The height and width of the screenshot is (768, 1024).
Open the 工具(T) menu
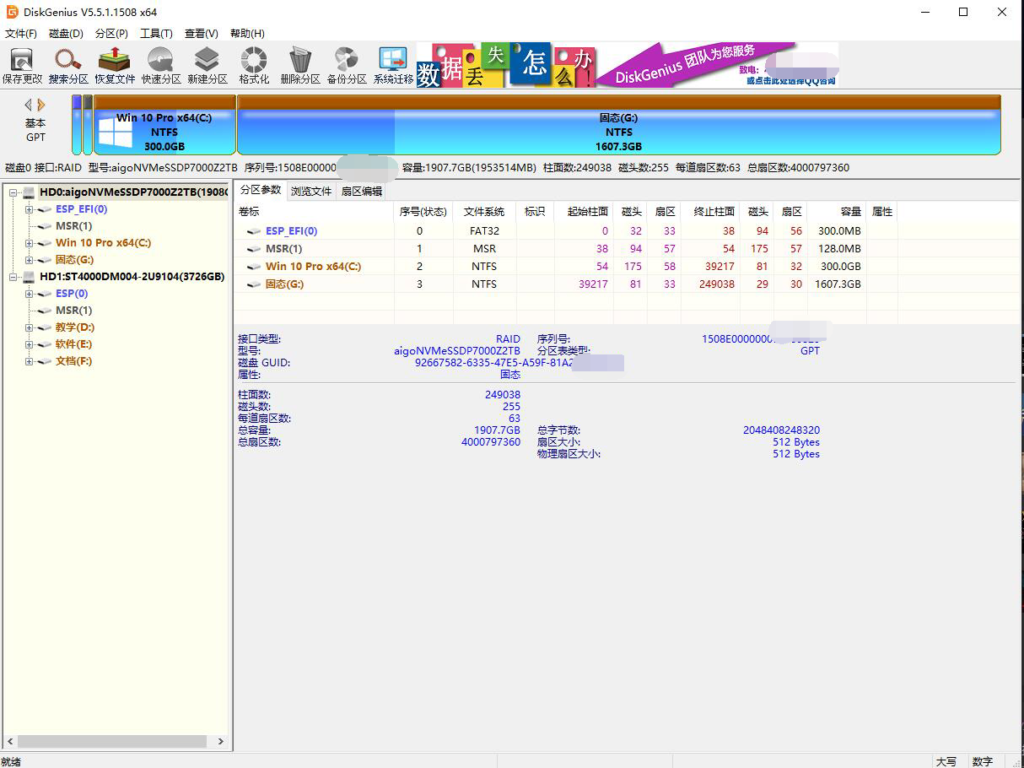(x=156, y=33)
